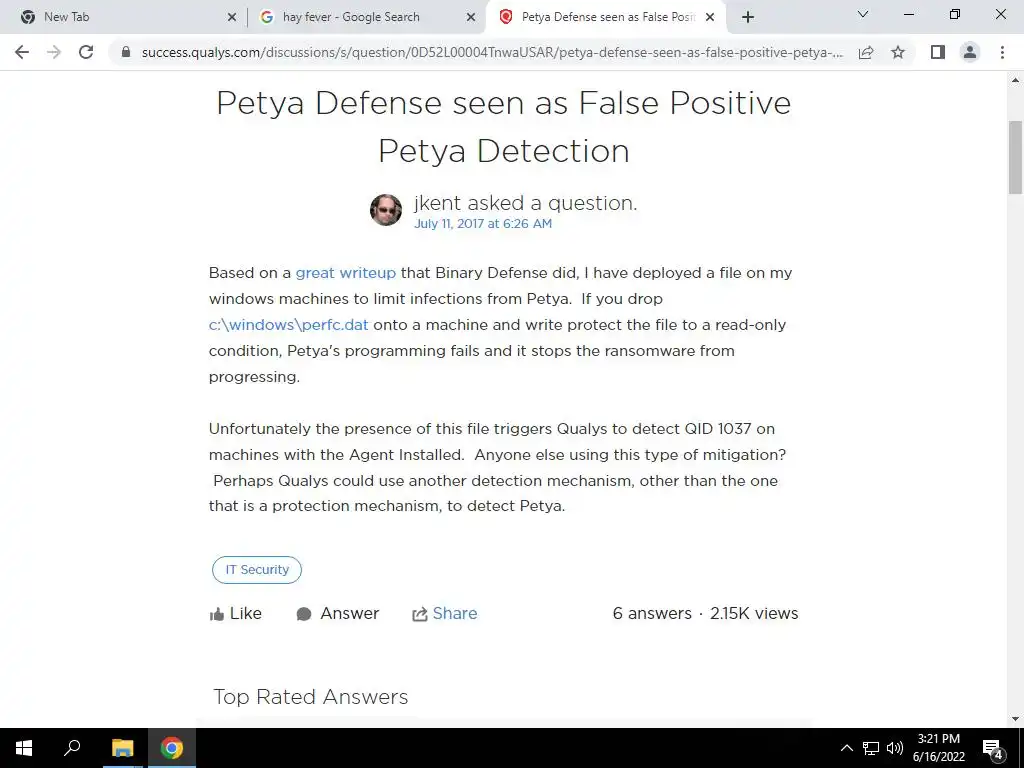Image resolution: width=1024 pixels, height=768 pixels.
Task: Click the thumbs-up Like button
Action: tap(235, 613)
